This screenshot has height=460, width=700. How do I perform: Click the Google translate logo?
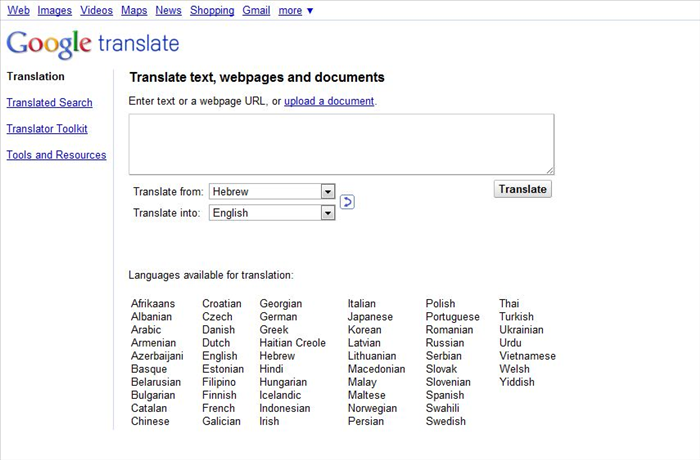click(93, 44)
